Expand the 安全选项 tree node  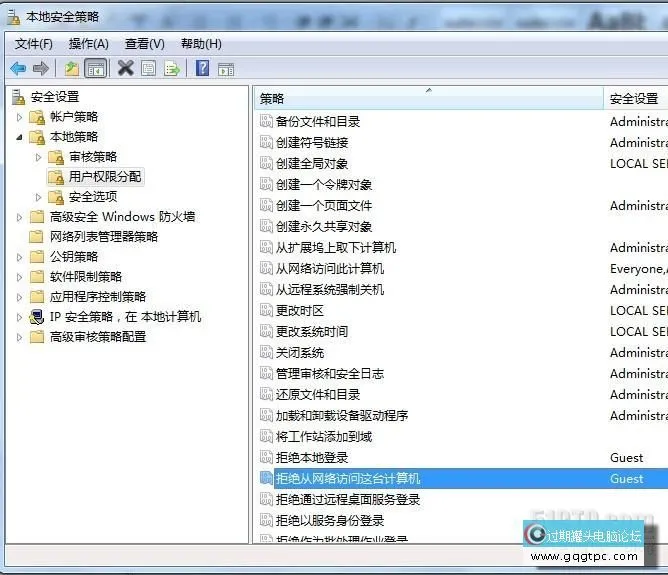[38, 197]
